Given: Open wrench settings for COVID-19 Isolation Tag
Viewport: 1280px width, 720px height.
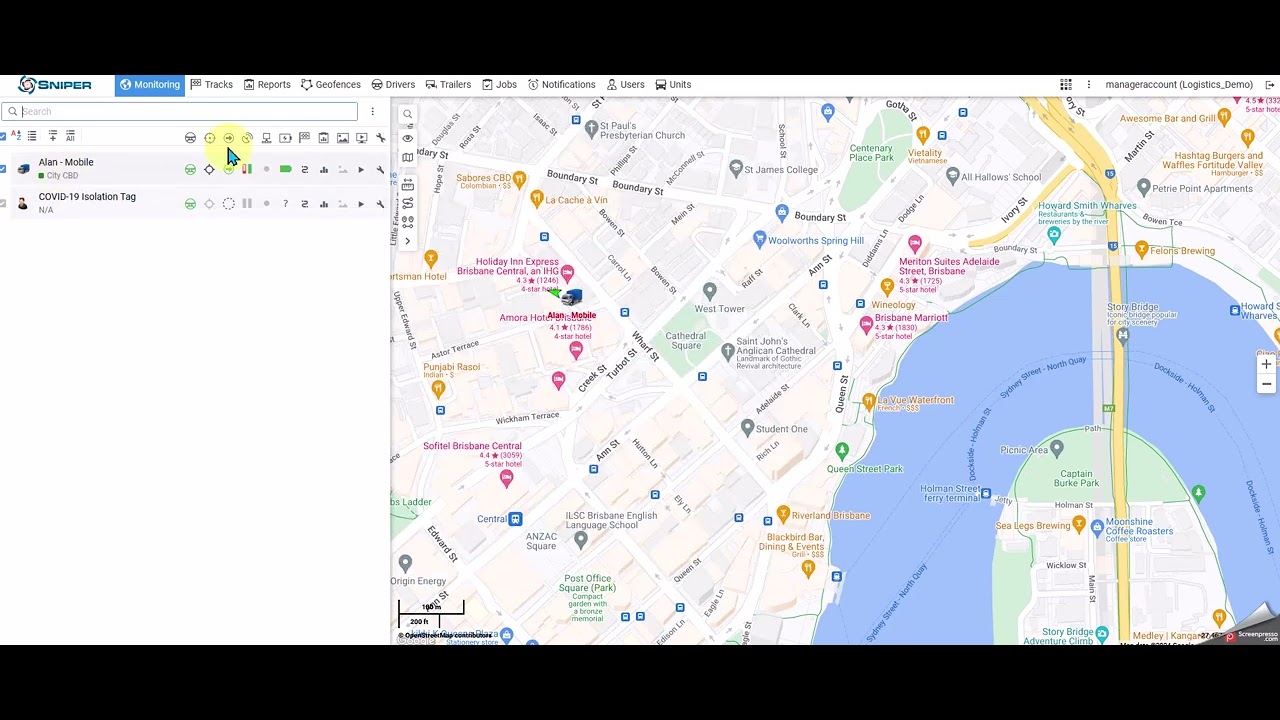Looking at the screenshot, I should 380,204.
